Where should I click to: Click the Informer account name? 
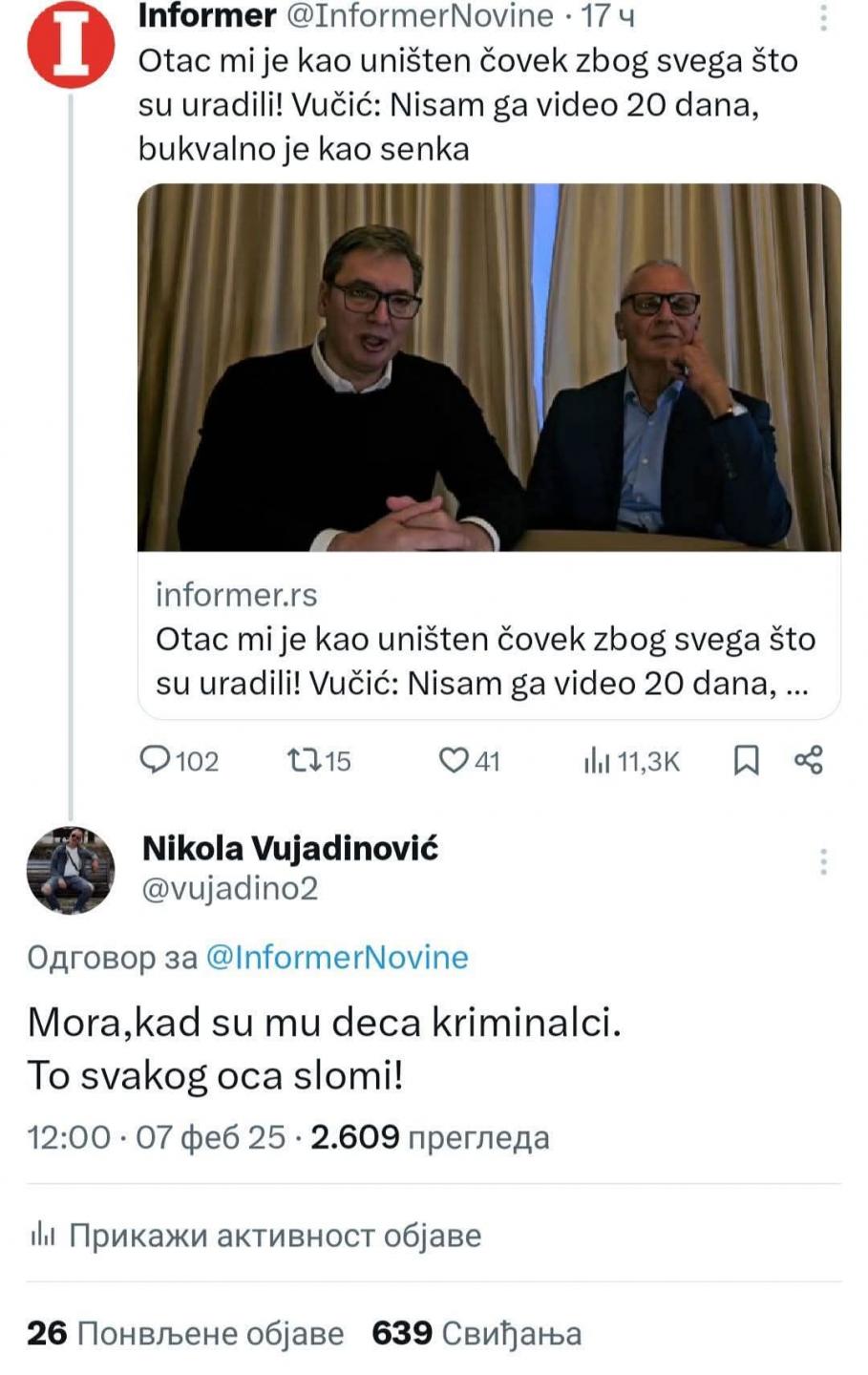[x=207, y=15]
